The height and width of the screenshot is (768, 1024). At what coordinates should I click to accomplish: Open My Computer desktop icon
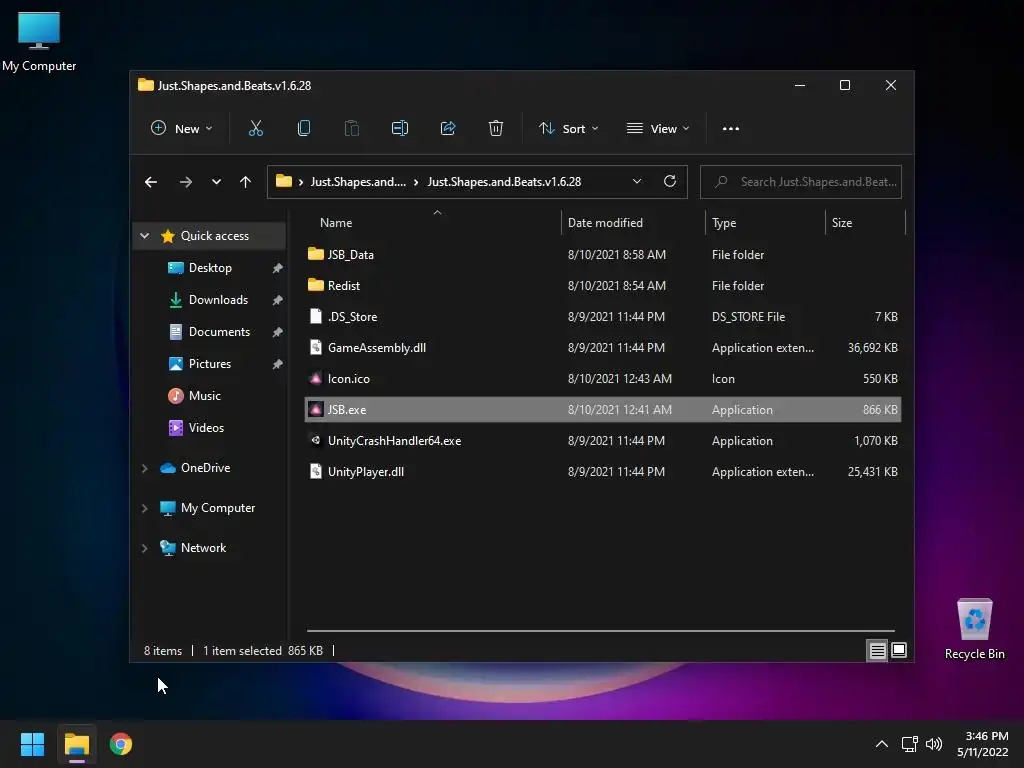pyautogui.click(x=39, y=40)
